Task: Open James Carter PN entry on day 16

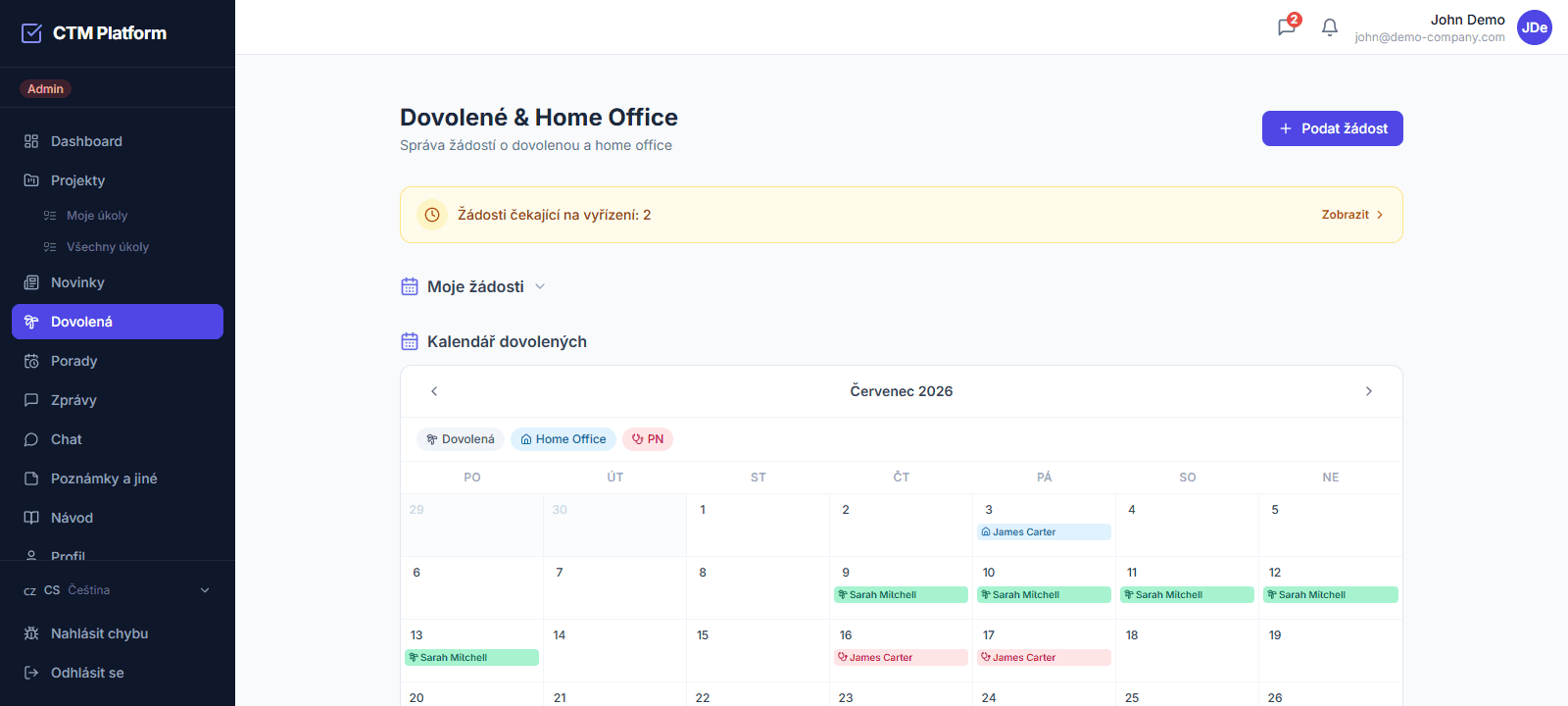Action: click(x=902, y=658)
